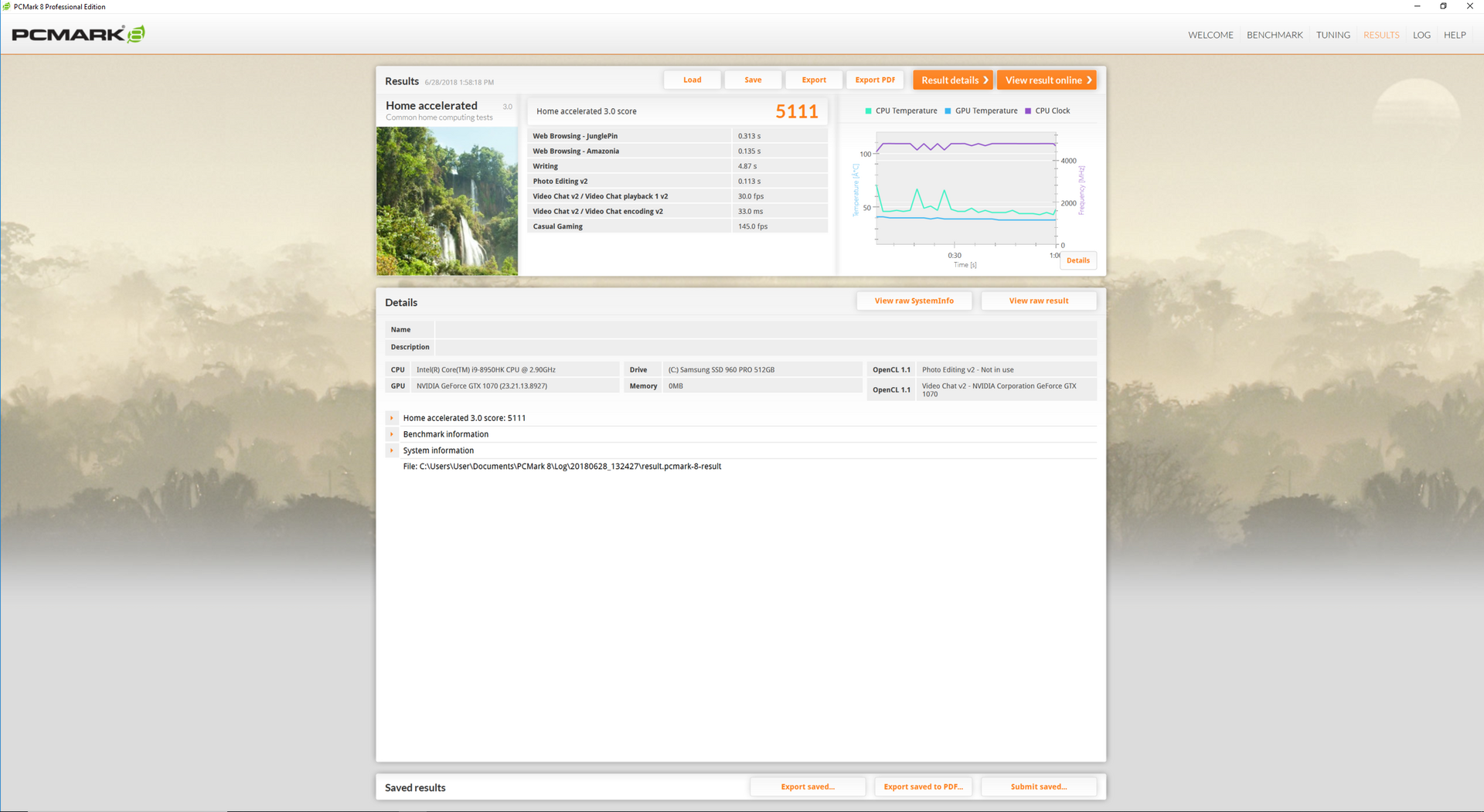Click the PCMark 8 logo

click(78, 34)
